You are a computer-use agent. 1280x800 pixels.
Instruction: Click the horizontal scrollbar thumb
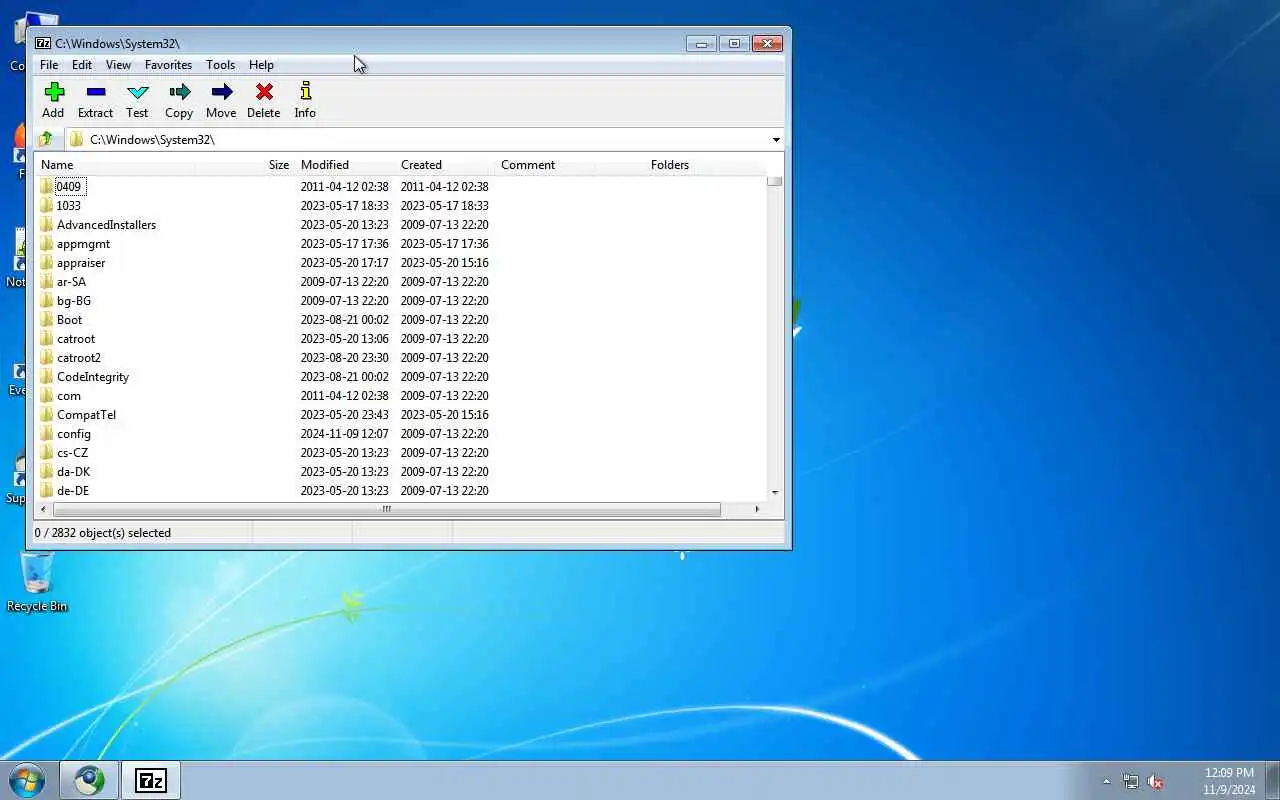[x=386, y=509]
